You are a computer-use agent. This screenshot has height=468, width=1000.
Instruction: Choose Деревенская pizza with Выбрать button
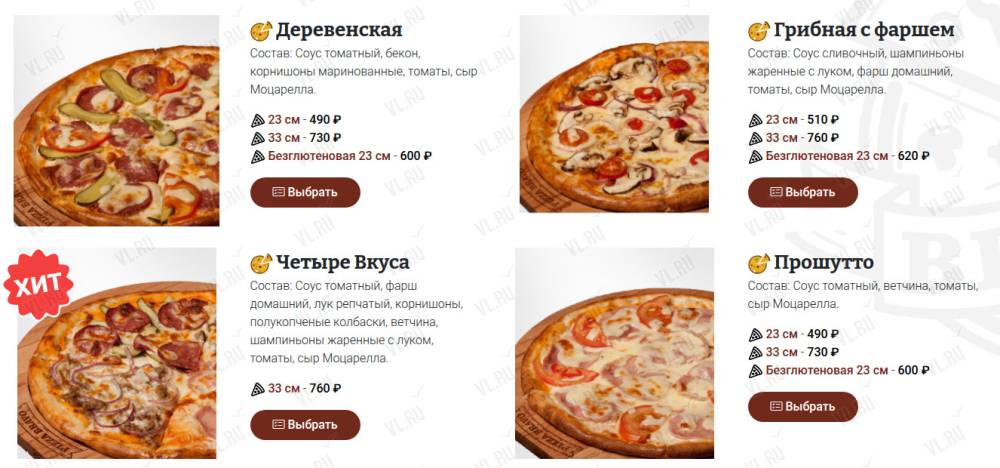305,192
